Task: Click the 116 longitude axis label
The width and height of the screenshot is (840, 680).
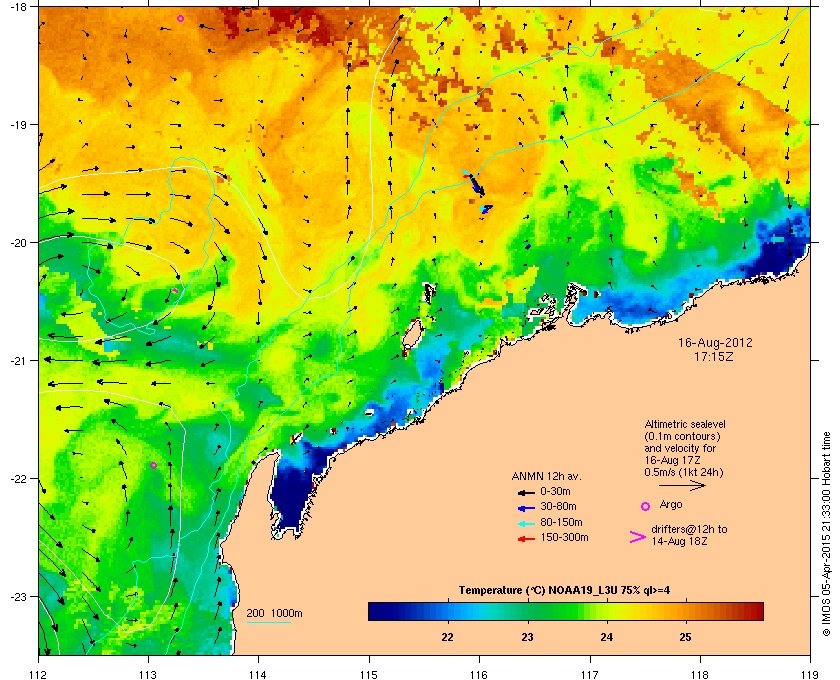Action: 479,675
